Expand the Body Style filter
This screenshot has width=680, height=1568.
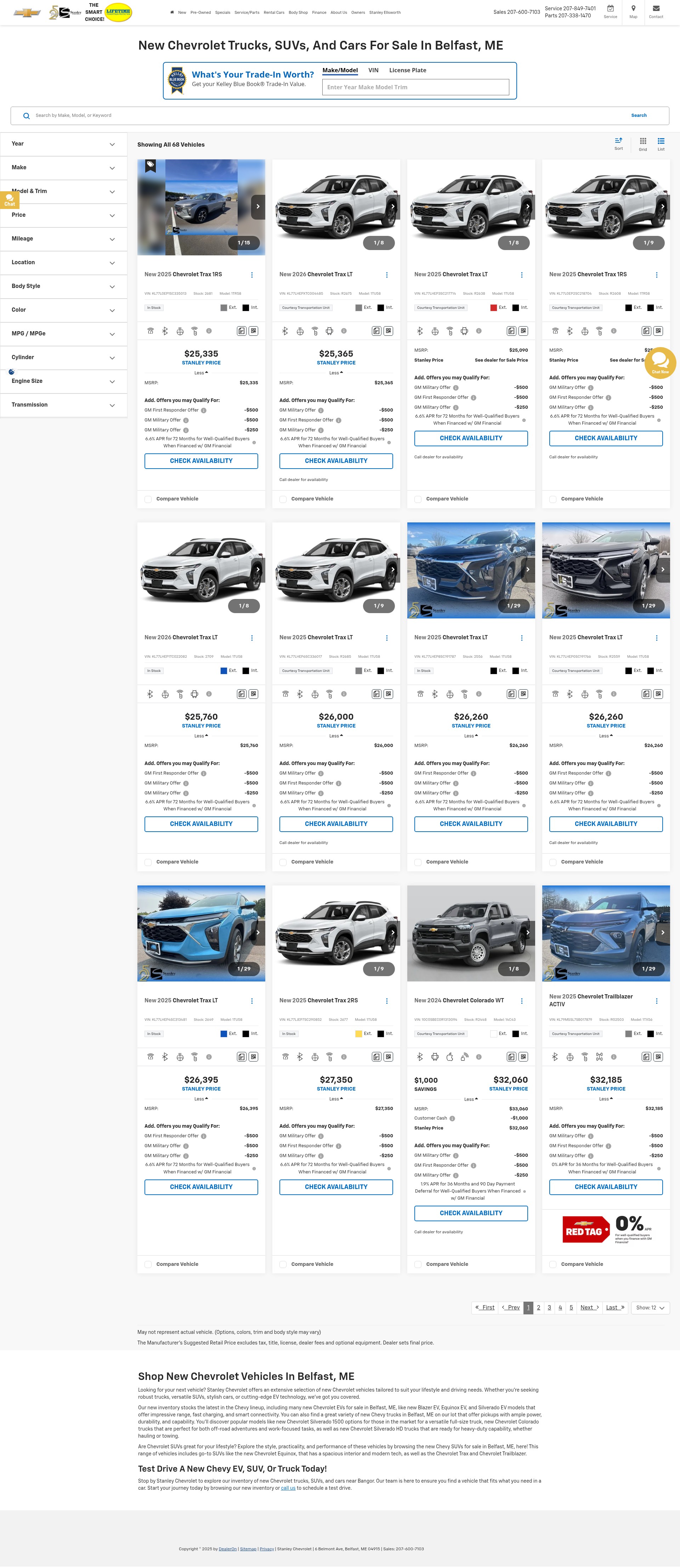coord(63,287)
